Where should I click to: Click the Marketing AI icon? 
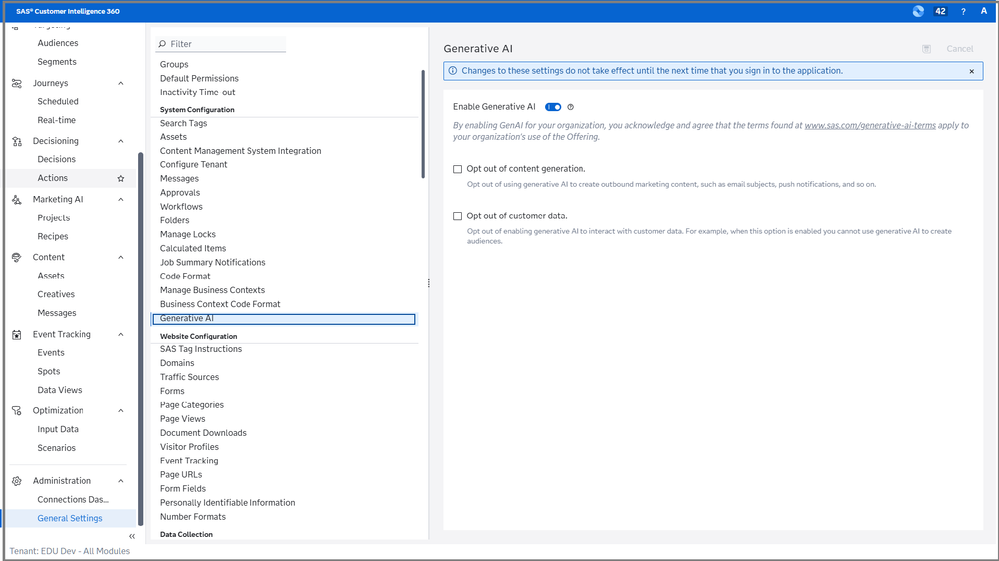click(17, 199)
